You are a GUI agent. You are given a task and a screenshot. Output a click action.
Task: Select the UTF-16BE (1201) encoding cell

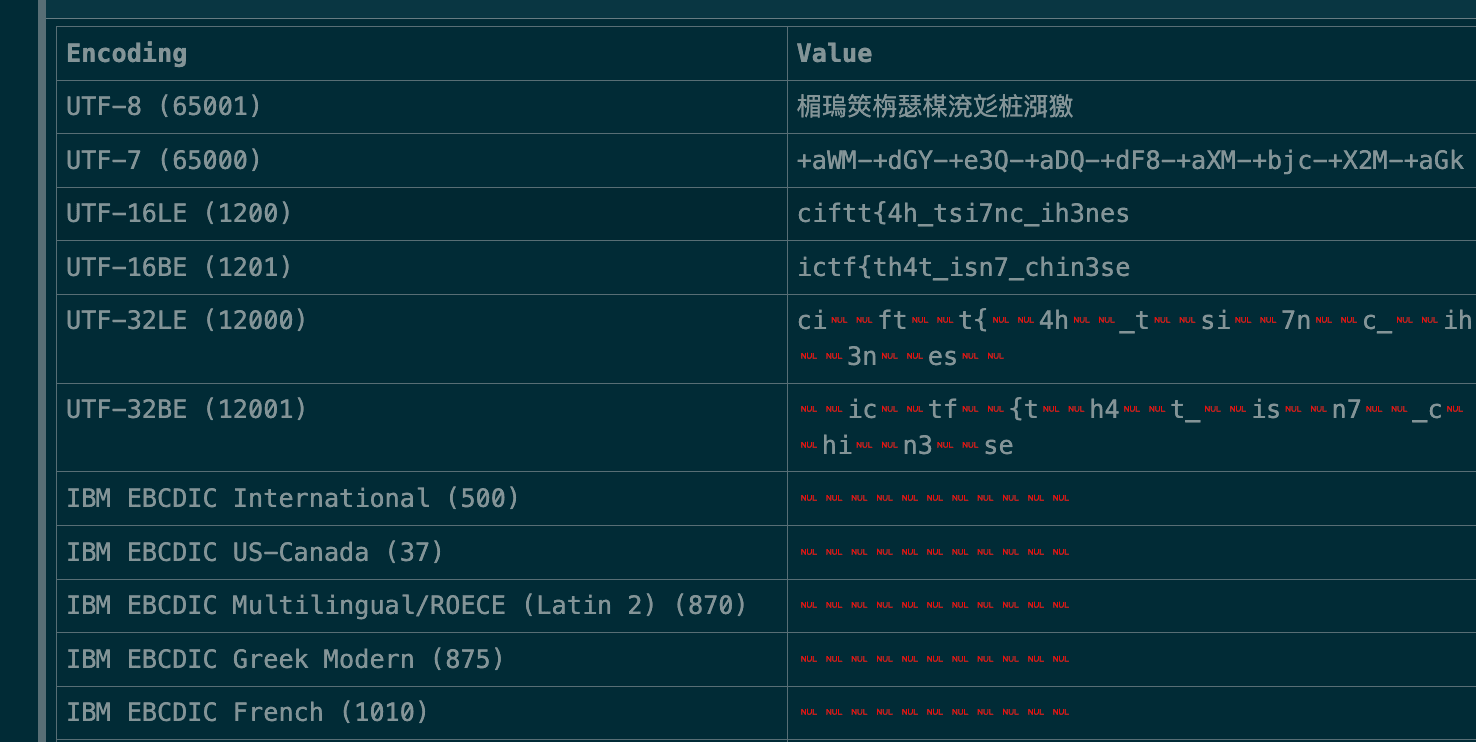[x=179, y=267]
